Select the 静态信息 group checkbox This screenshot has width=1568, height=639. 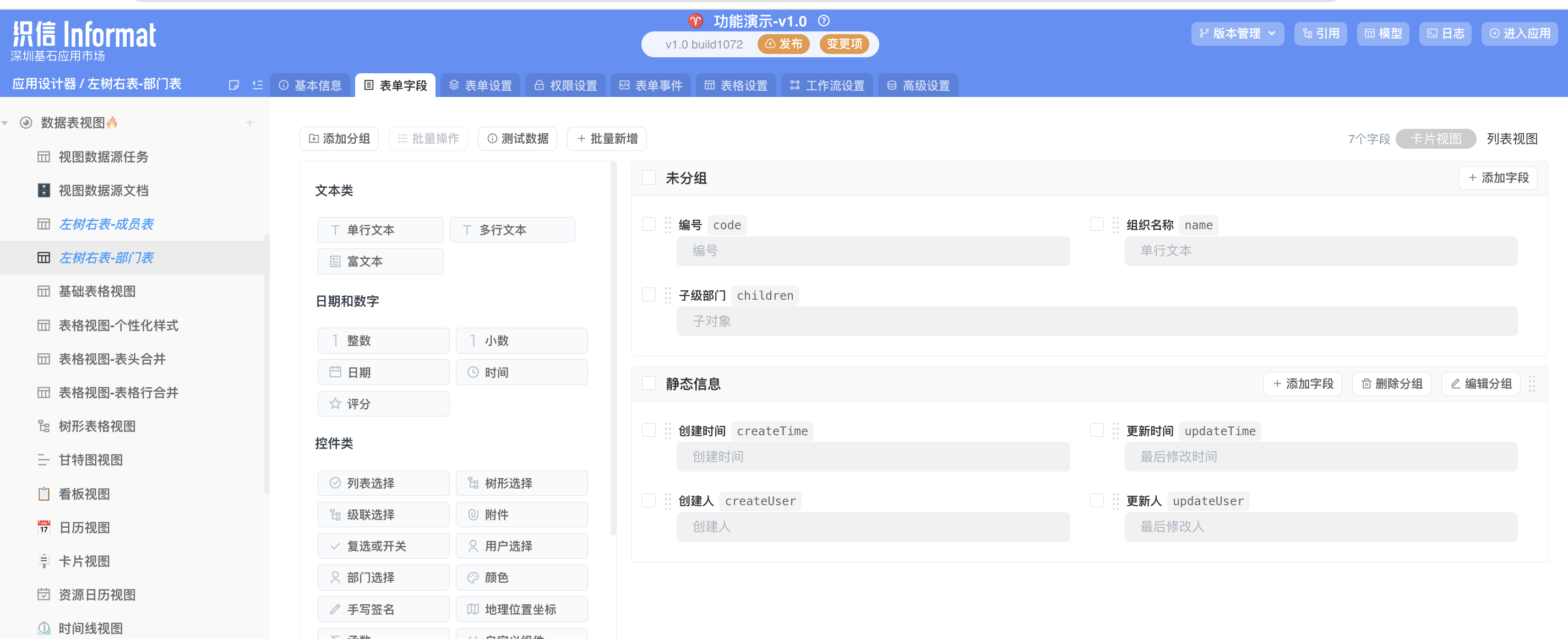648,382
